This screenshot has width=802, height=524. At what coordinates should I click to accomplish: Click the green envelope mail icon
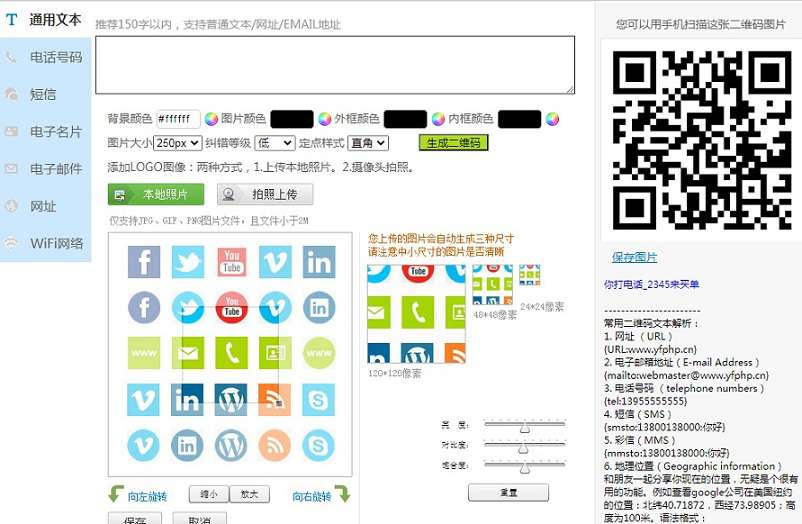(x=188, y=353)
